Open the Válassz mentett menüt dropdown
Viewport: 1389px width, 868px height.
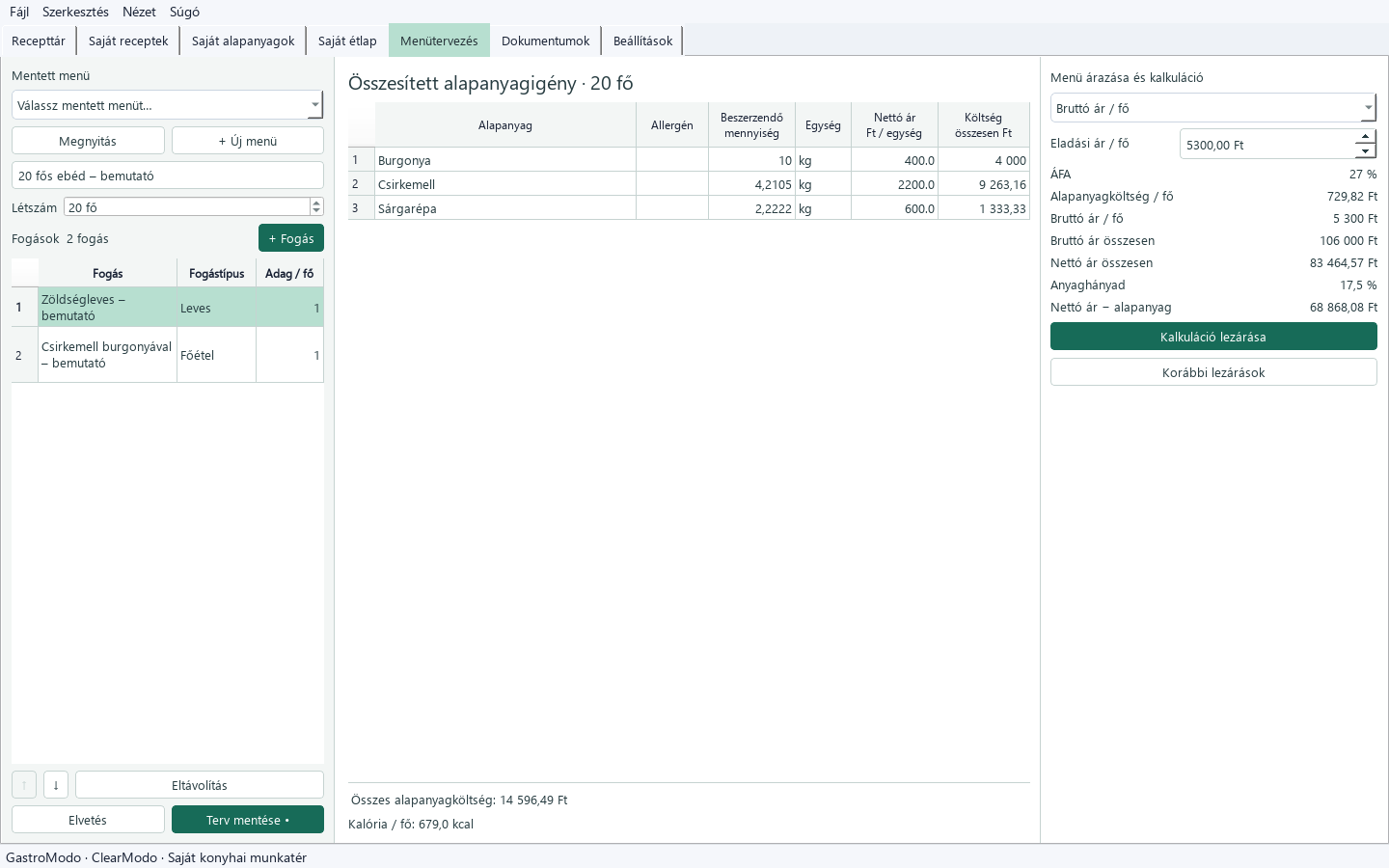(x=168, y=105)
